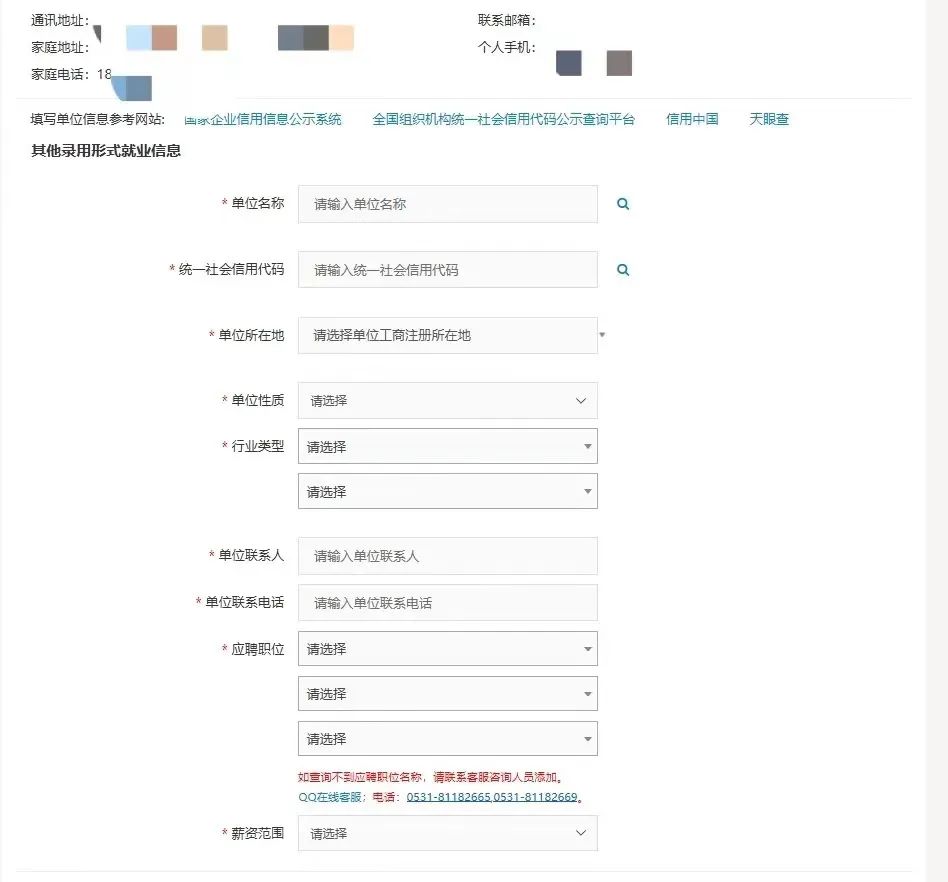Open the 单位所在地 location selector
The height and width of the screenshot is (882, 948).
click(x=447, y=335)
